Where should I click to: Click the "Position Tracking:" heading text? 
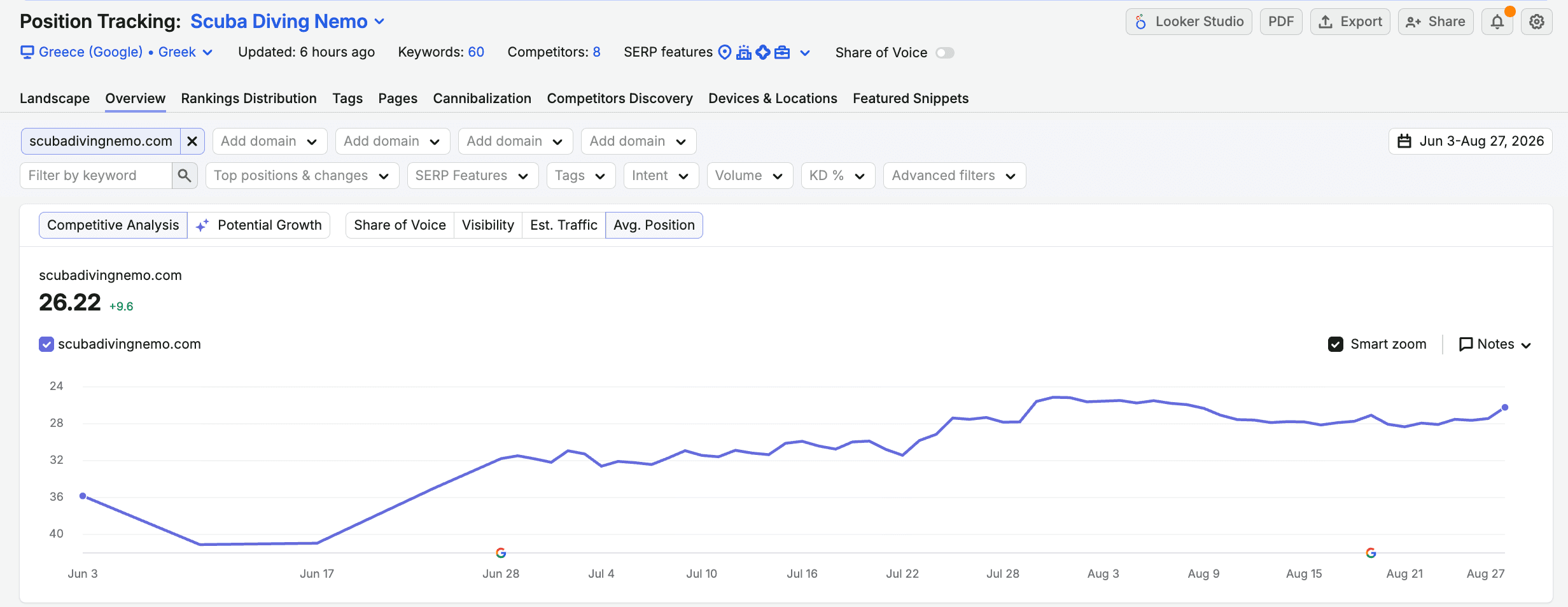click(101, 22)
